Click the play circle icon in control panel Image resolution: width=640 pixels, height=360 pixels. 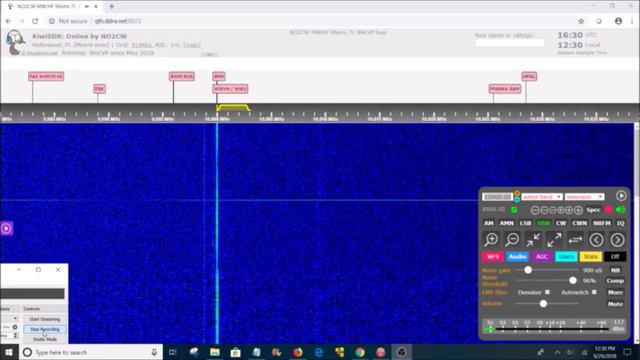pos(621,196)
